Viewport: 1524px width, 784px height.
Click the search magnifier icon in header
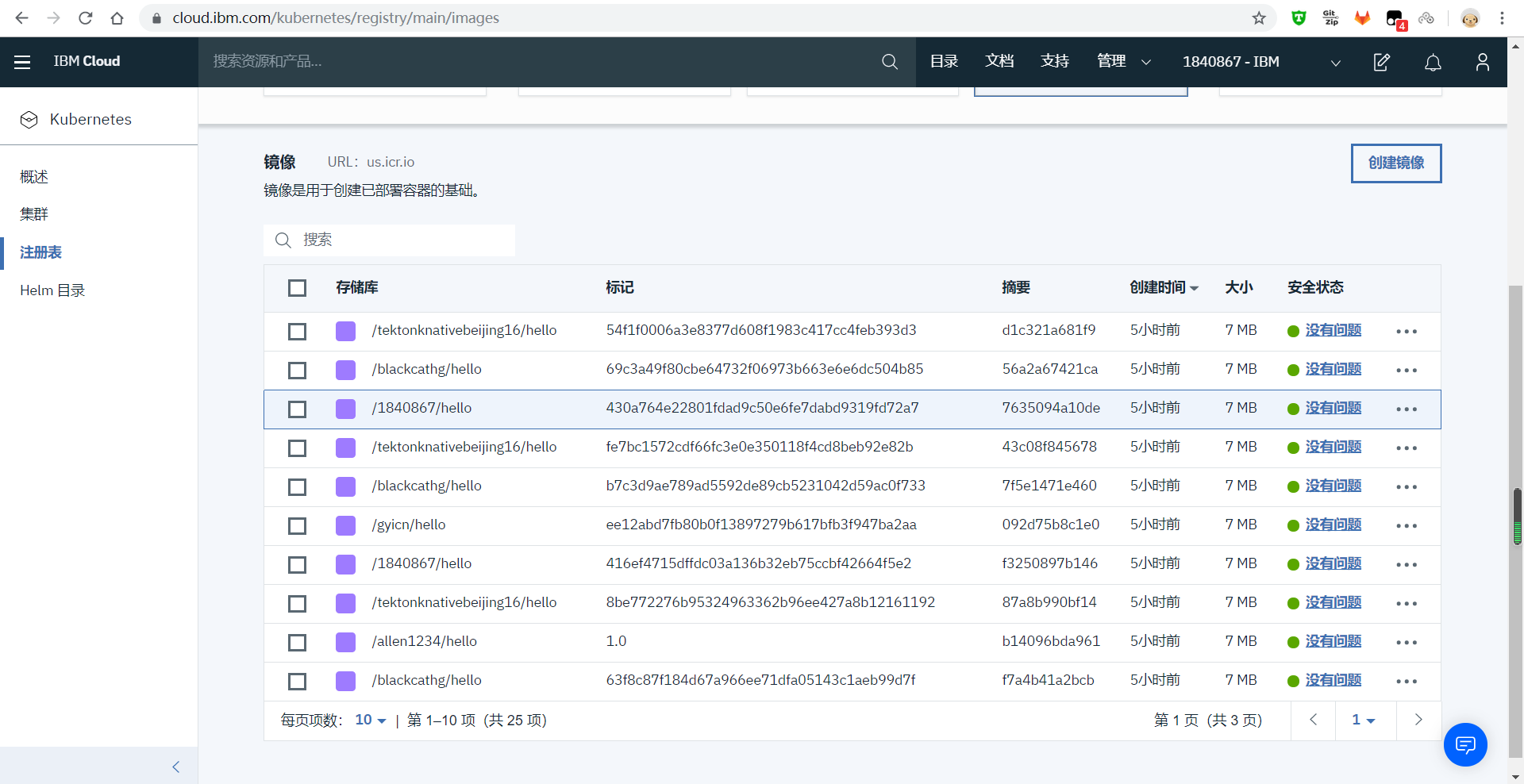click(890, 62)
